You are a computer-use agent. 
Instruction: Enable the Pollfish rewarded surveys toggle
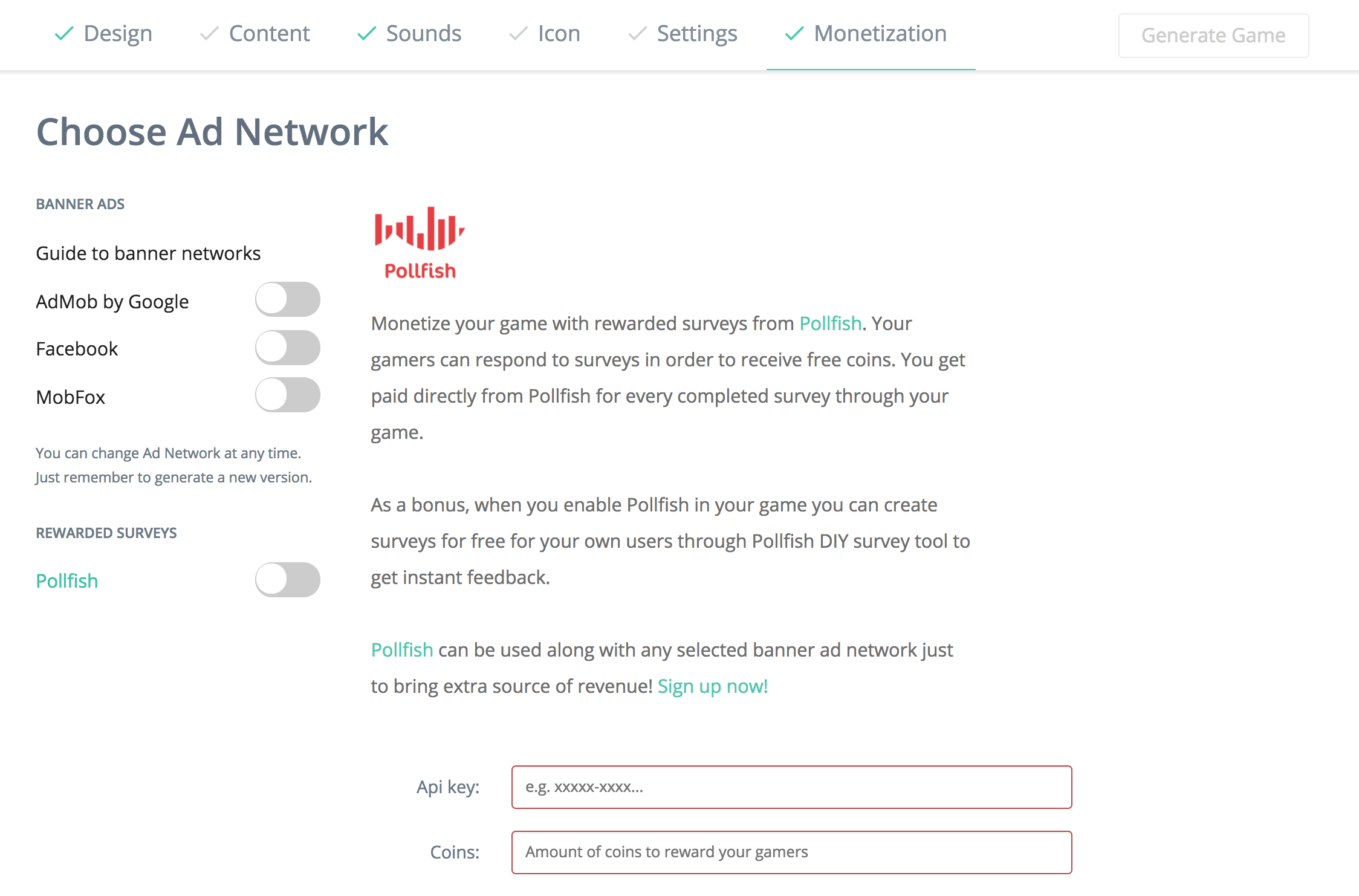click(288, 580)
